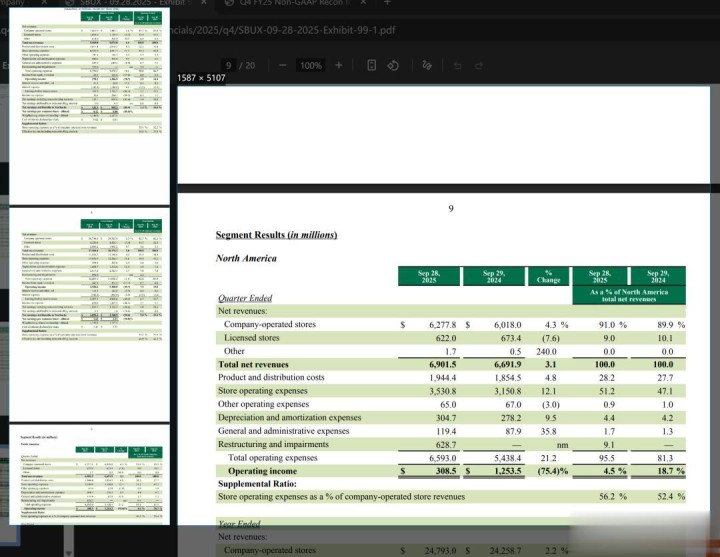
Task: Toggle the fit to page icon
Action: pos(372,66)
